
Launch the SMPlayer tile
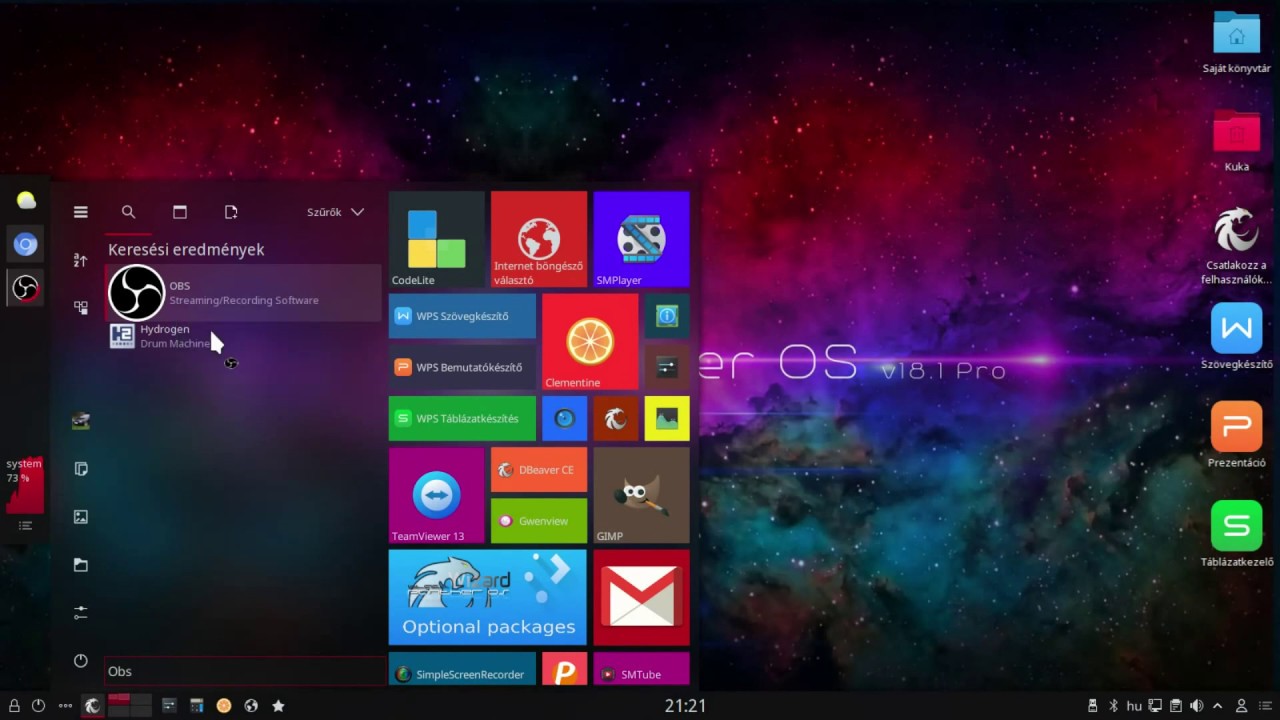click(x=641, y=239)
